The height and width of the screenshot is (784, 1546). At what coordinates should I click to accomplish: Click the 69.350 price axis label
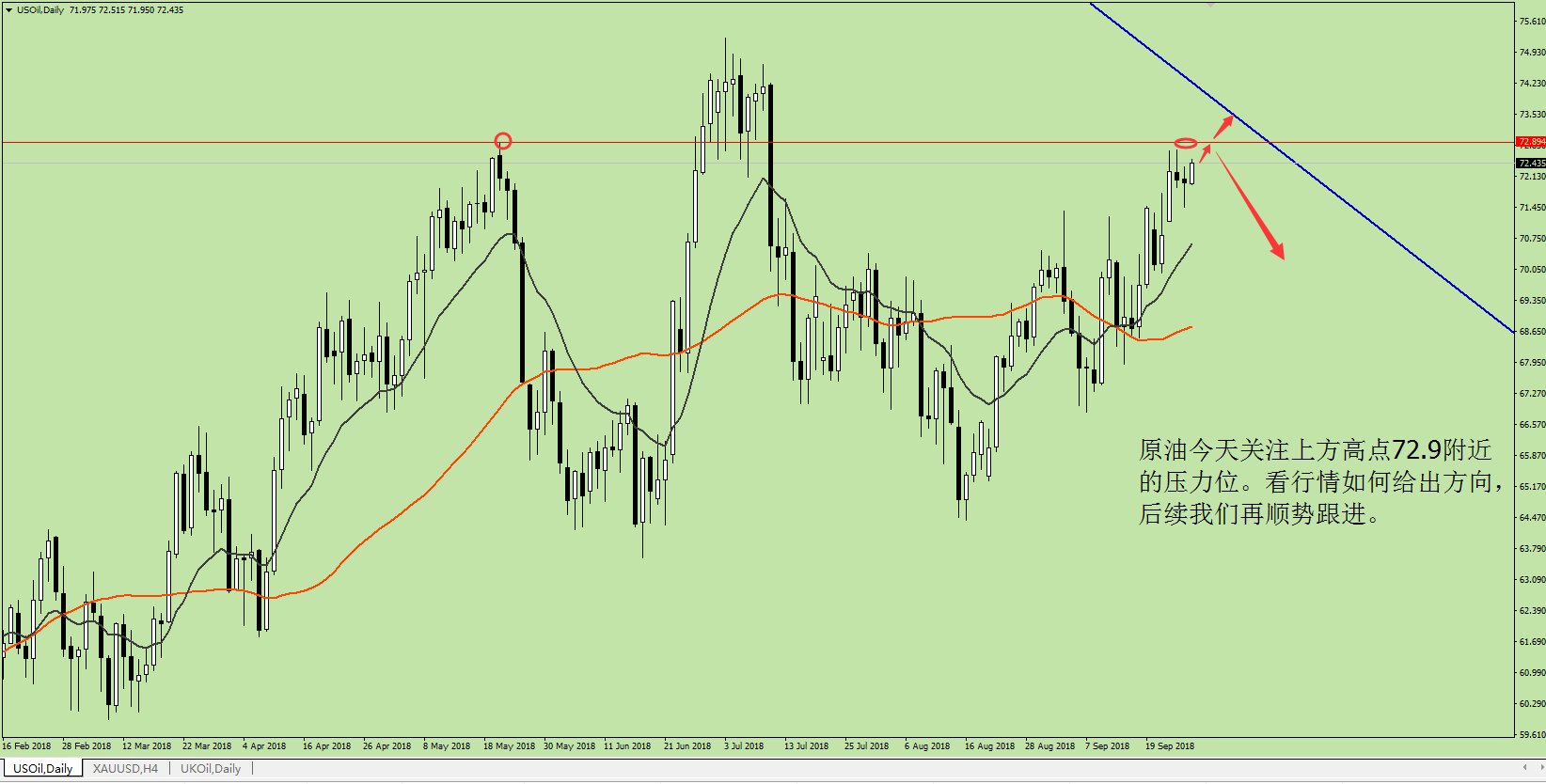point(1532,301)
